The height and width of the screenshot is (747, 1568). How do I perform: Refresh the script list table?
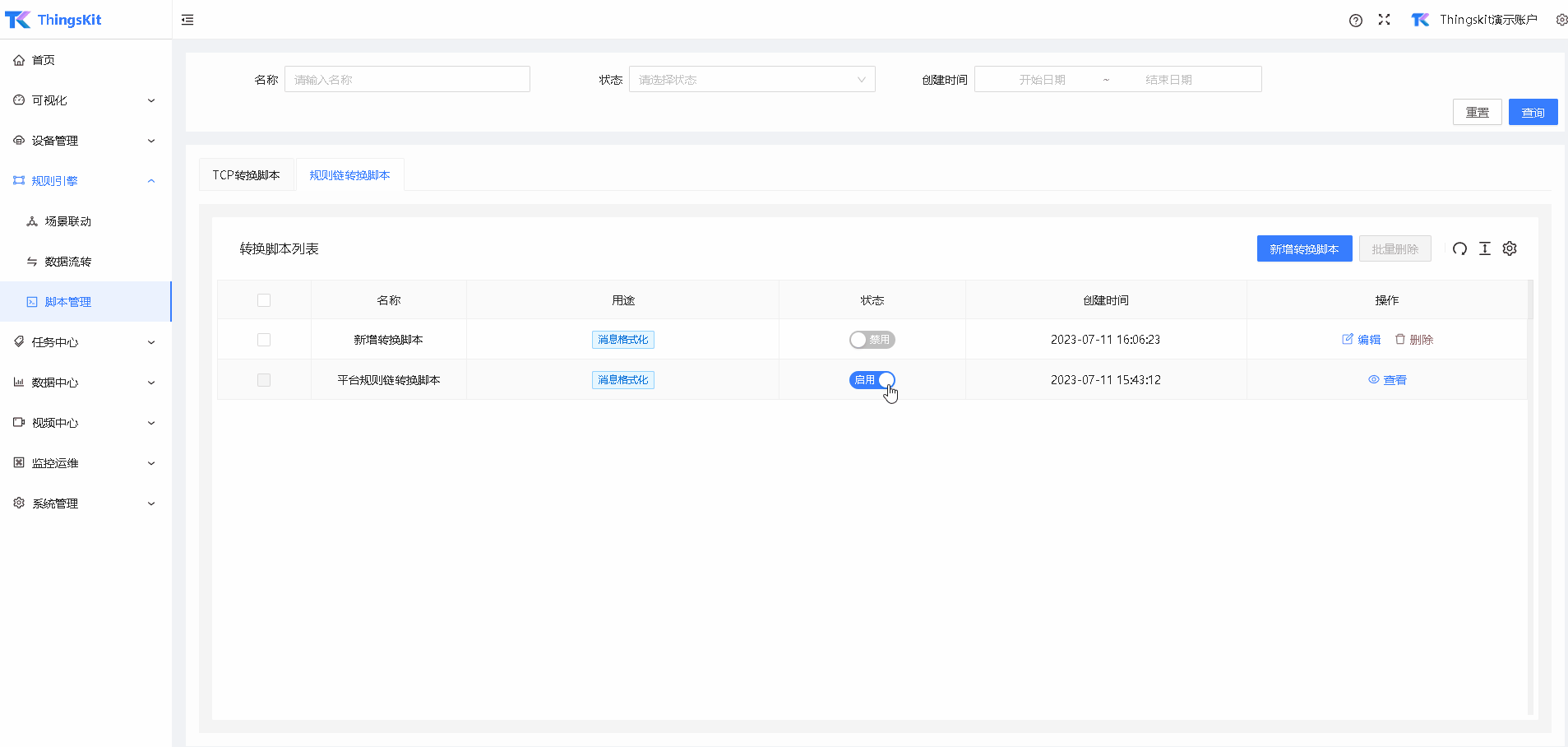pyautogui.click(x=1459, y=248)
